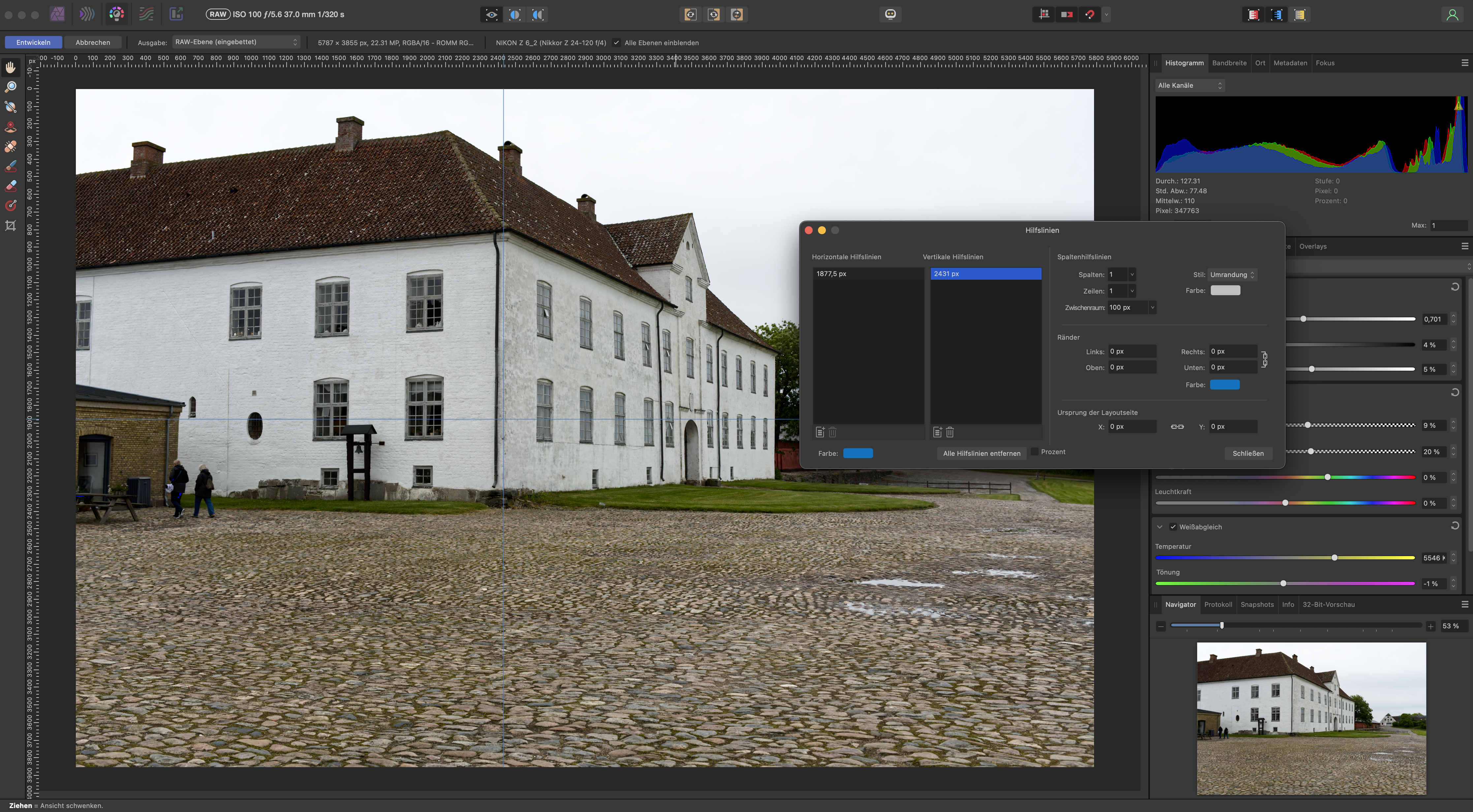Select the Overlay Gradient tool

10,206
